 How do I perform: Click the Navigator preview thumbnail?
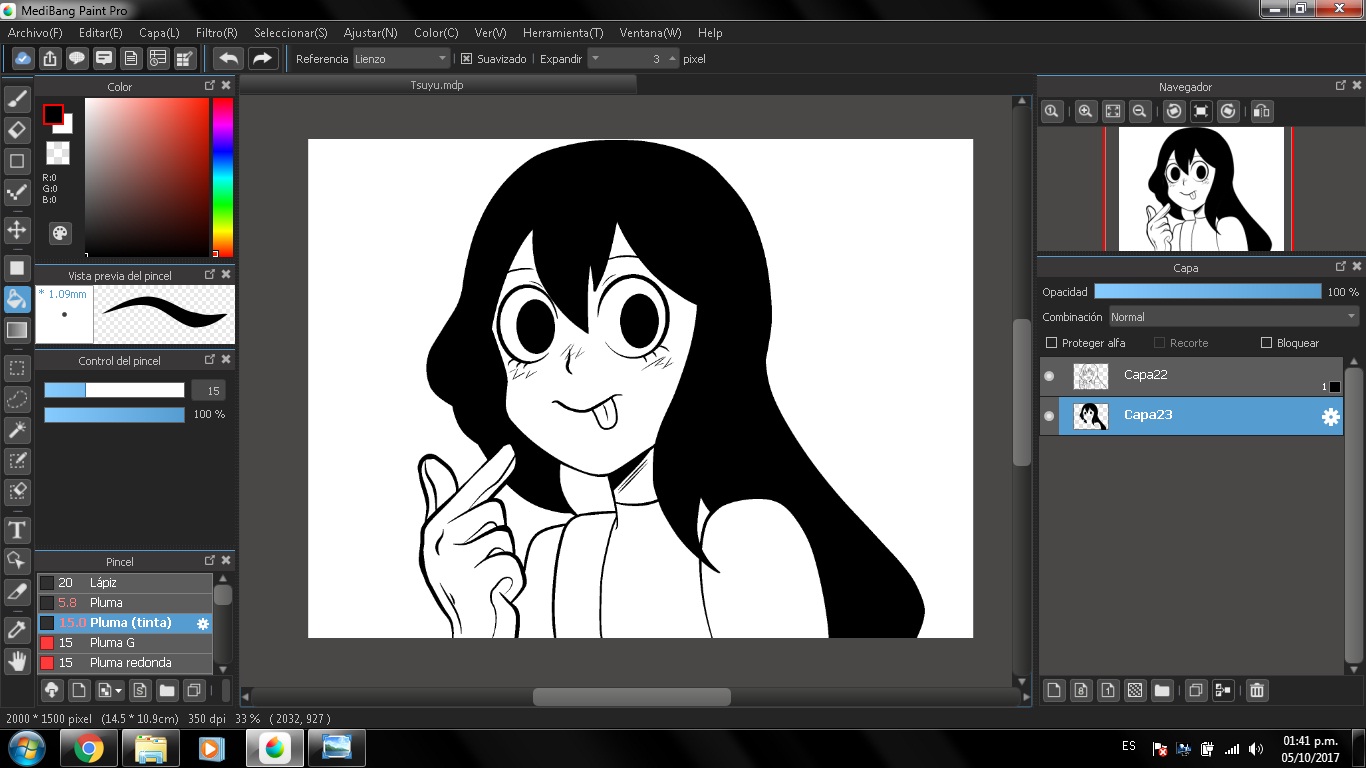pyautogui.click(x=1200, y=189)
